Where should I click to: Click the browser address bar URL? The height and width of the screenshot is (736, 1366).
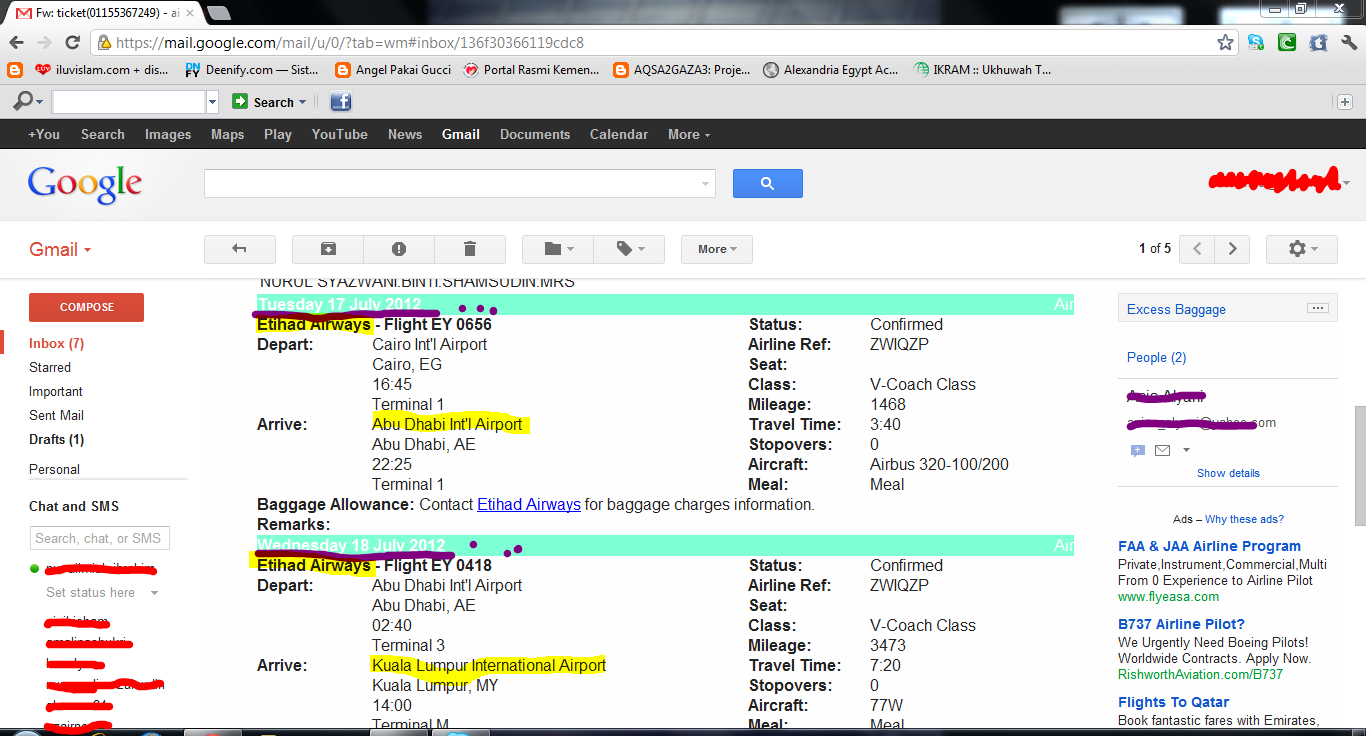point(349,43)
